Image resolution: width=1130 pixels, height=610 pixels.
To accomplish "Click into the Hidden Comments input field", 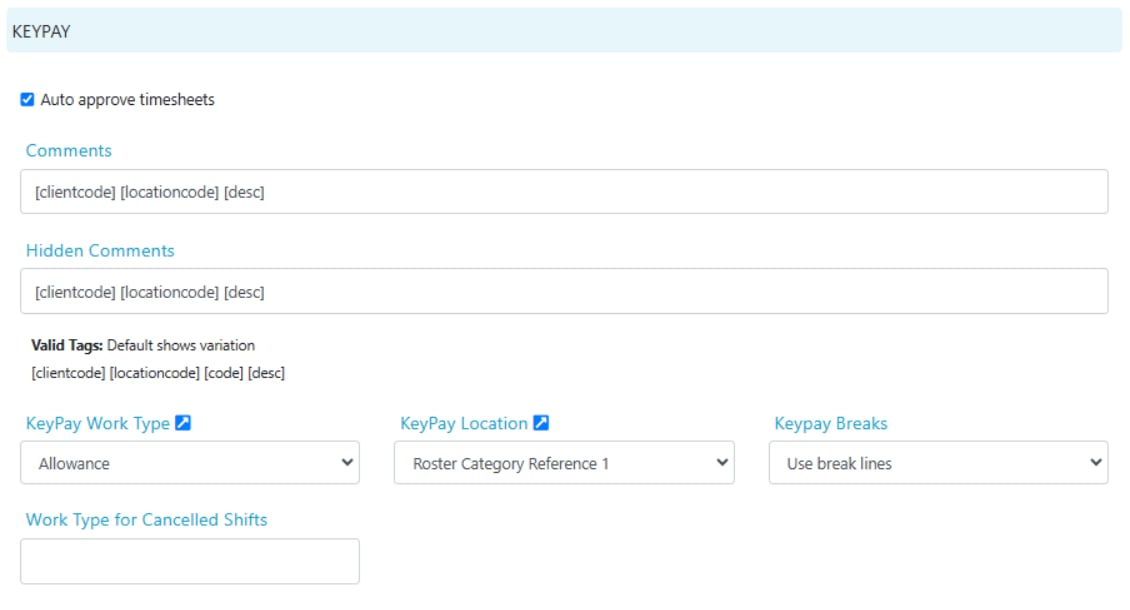I will click(564, 291).
